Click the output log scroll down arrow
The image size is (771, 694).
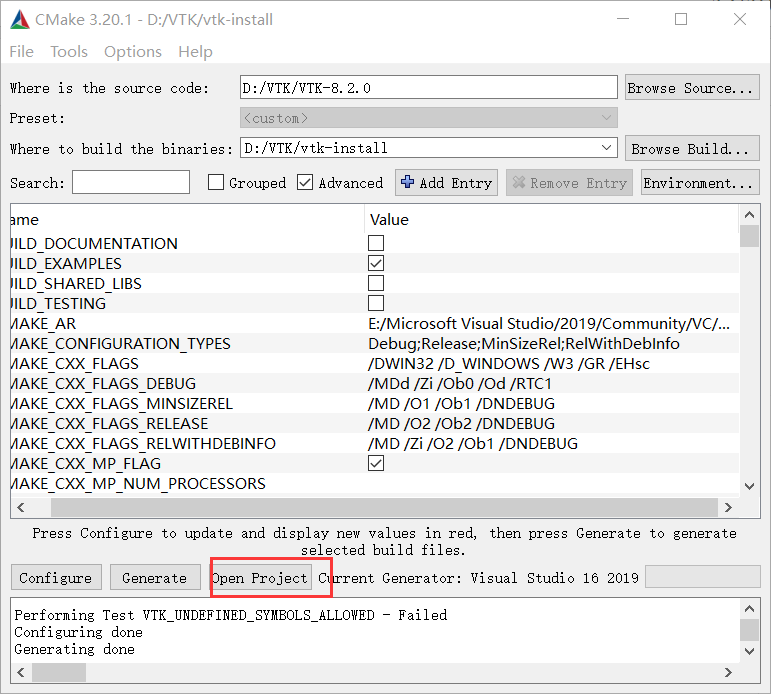tap(749, 651)
